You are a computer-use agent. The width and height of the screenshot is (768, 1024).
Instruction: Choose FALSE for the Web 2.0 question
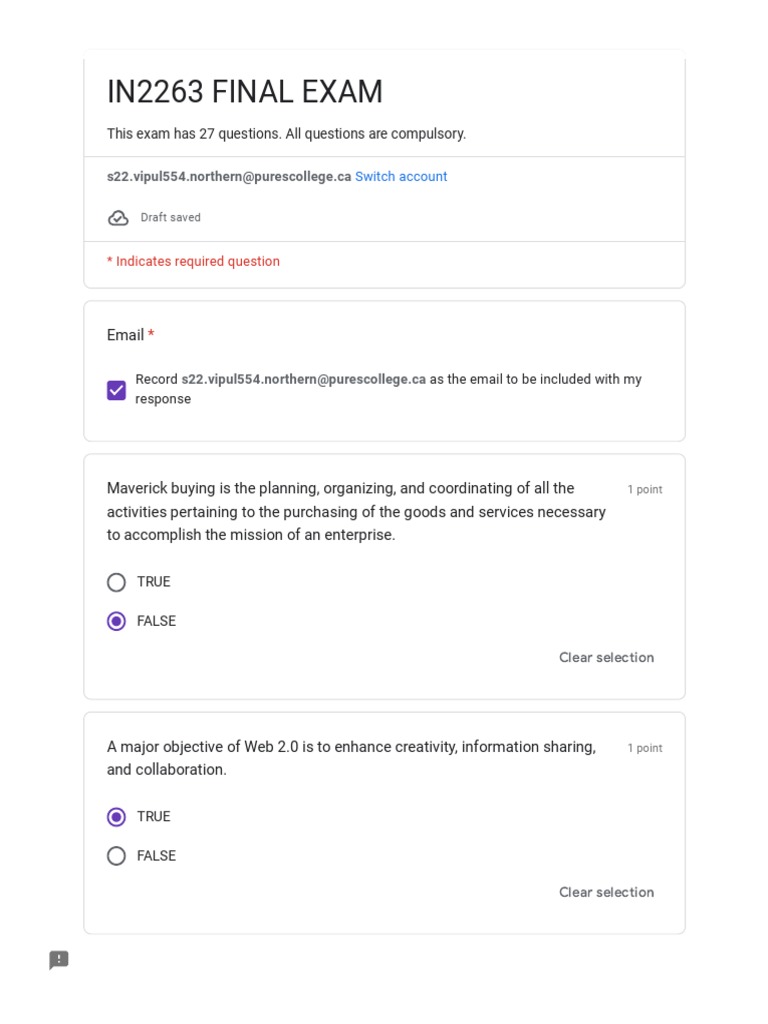tap(117, 856)
